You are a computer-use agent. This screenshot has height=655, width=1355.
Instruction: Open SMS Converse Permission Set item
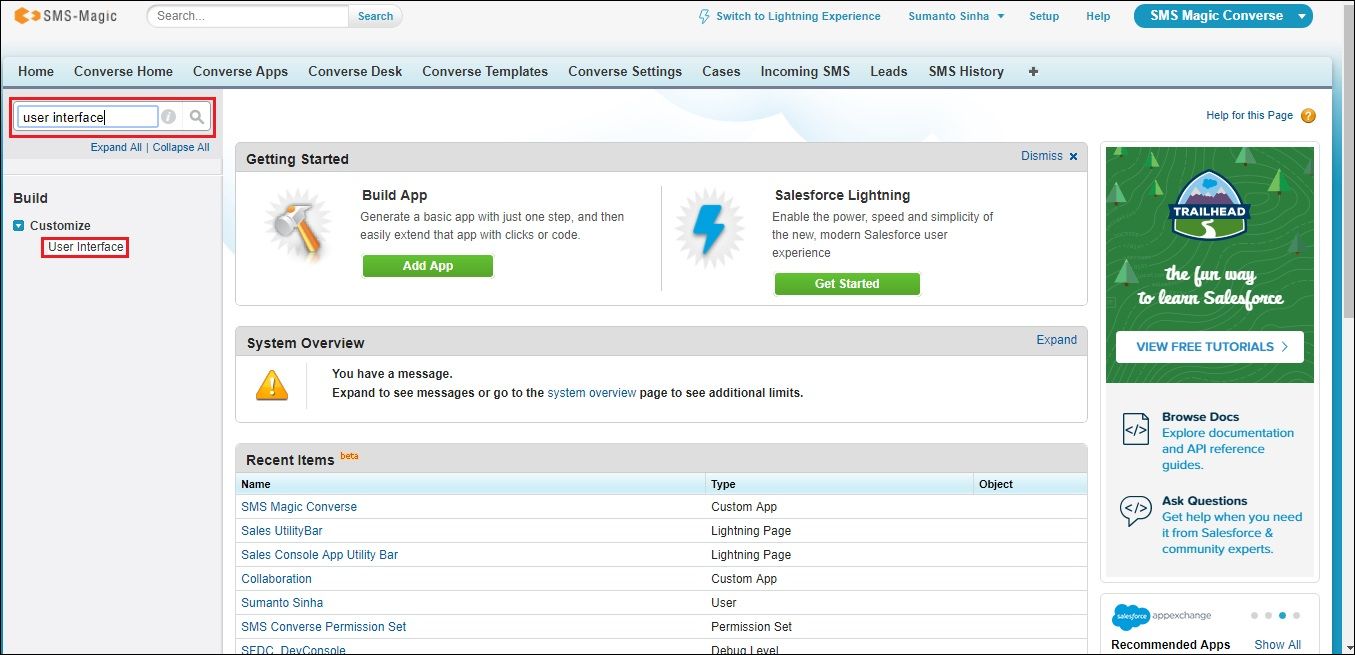pos(324,627)
